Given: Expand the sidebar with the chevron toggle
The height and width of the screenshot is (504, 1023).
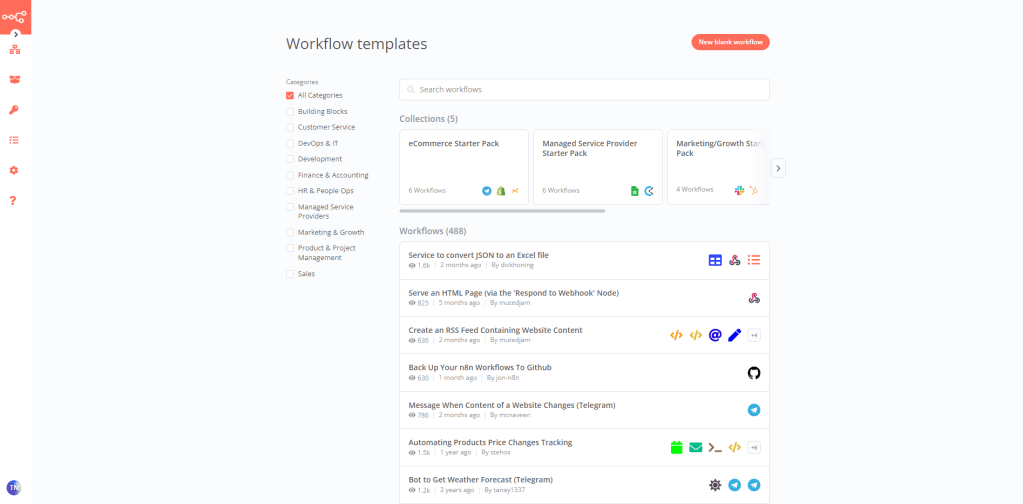Looking at the screenshot, I should pyautogui.click(x=16, y=34).
